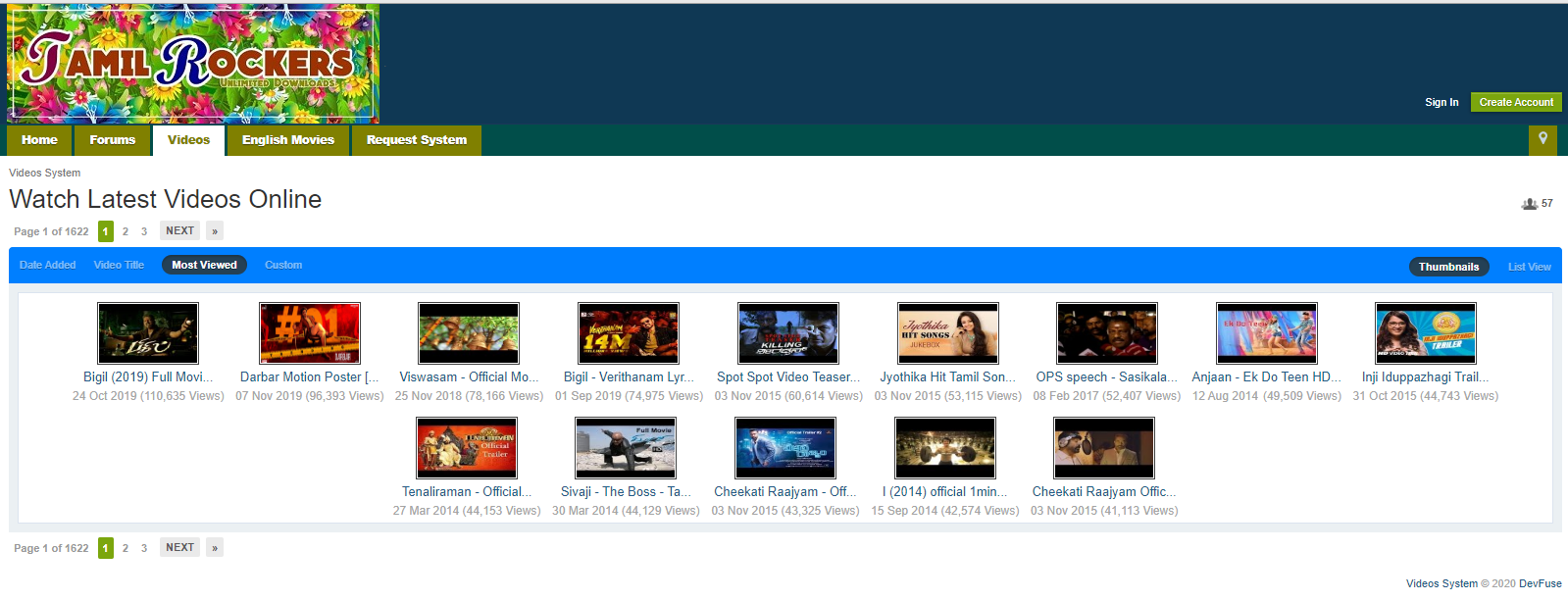
Task: Open the Home tab
Action: click(39, 140)
